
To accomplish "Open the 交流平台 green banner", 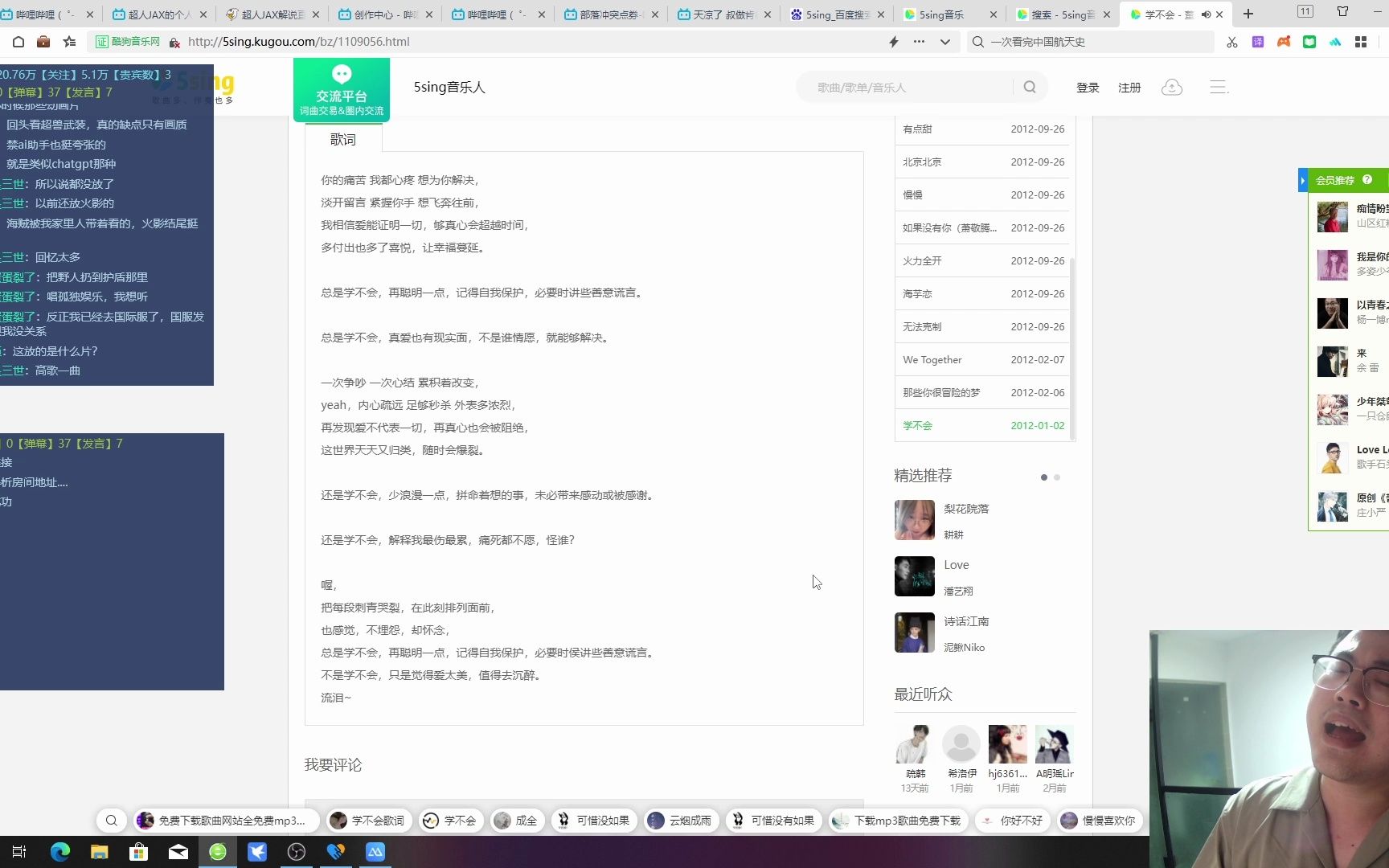I will [x=342, y=90].
